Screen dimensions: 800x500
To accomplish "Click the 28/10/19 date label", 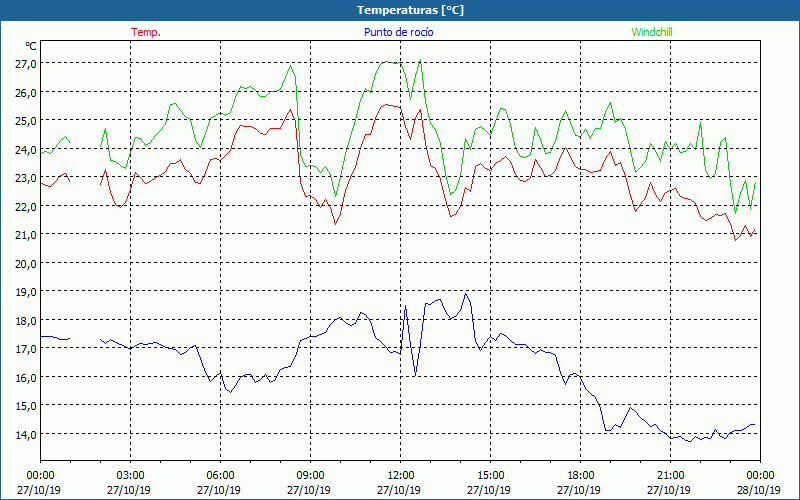I will [759, 490].
